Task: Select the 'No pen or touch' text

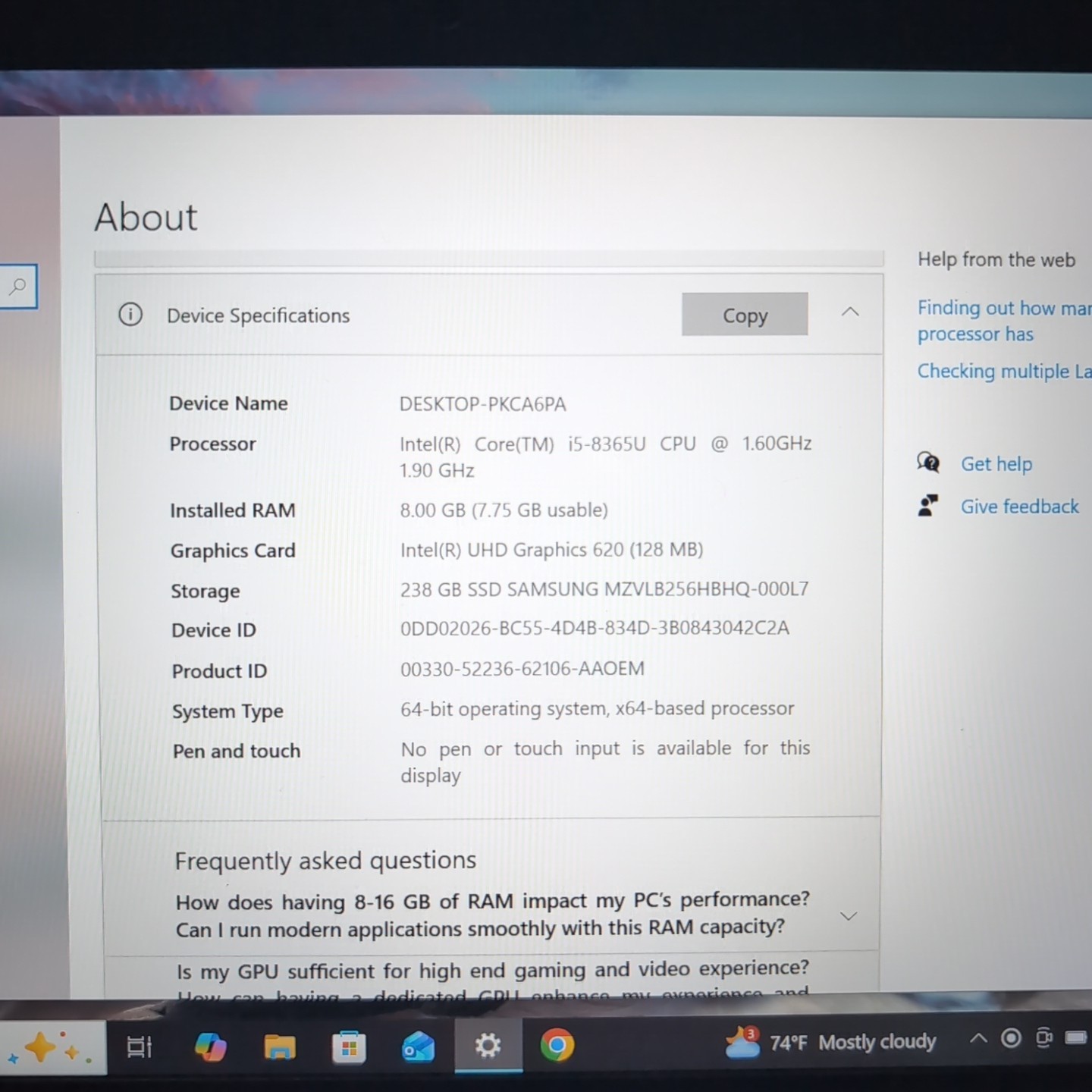Action: click(x=605, y=761)
